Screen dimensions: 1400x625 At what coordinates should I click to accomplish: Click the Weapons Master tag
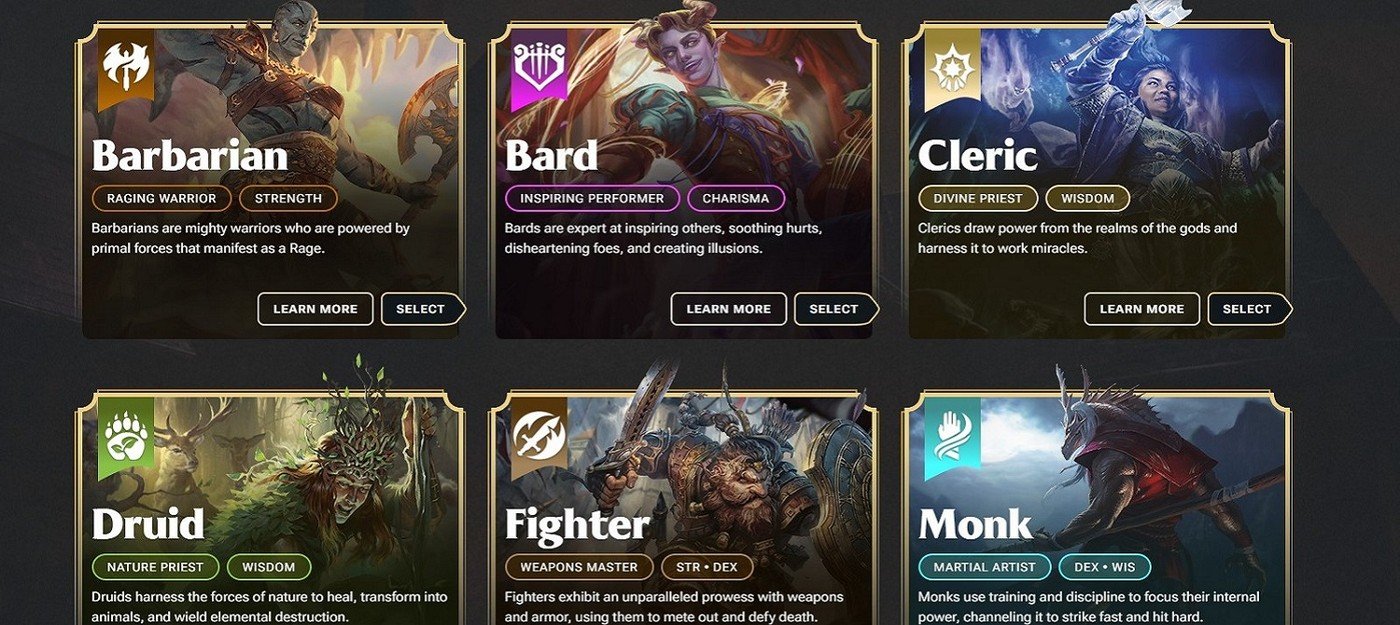tap(579, 567)
